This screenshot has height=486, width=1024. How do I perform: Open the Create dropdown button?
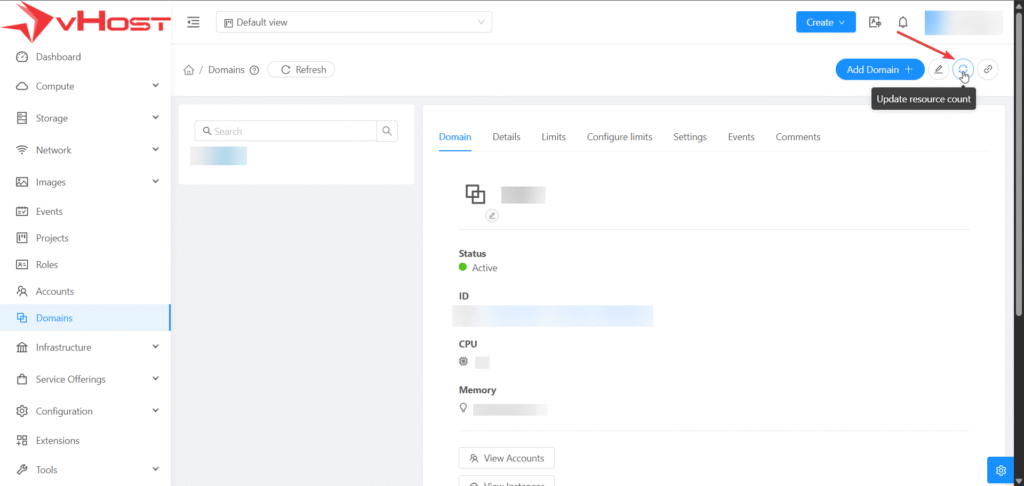click(825, 22)
